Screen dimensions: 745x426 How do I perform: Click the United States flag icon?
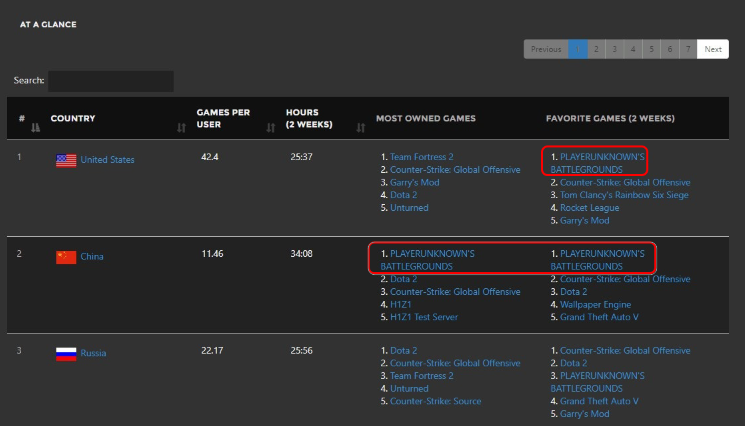click(x=66, y=161)
